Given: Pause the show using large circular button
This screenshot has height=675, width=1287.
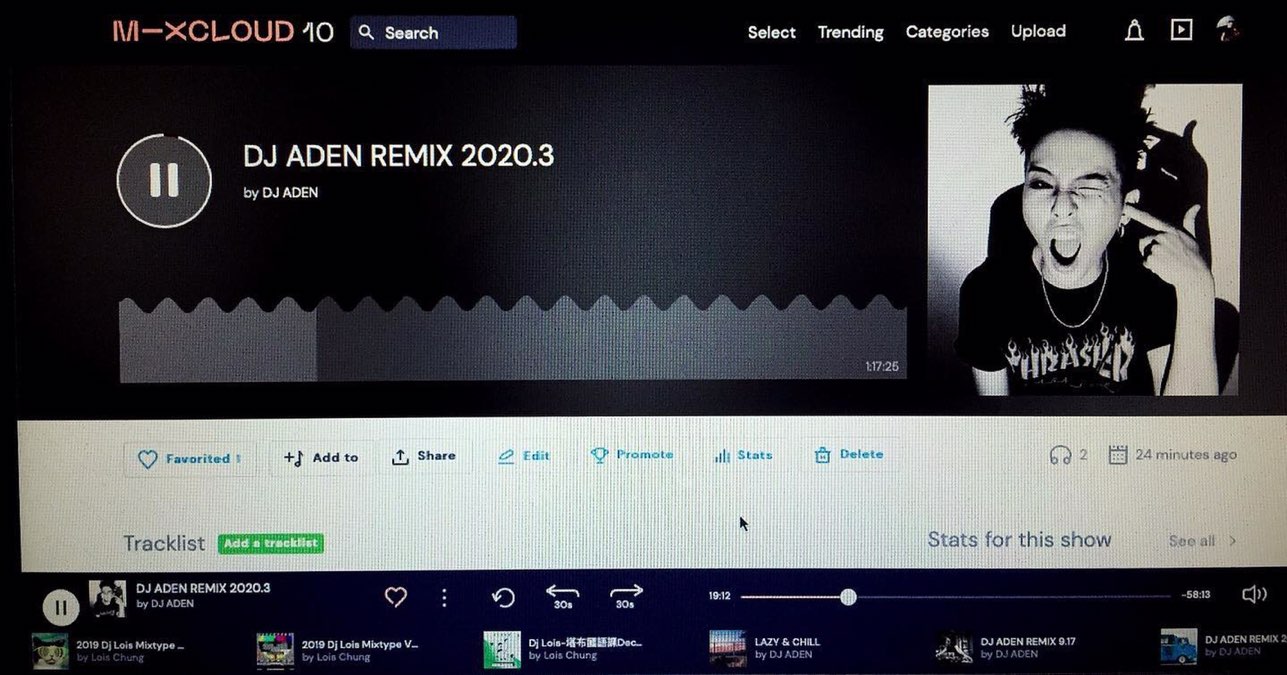Looking at the screenshot, I should point(164,181).
